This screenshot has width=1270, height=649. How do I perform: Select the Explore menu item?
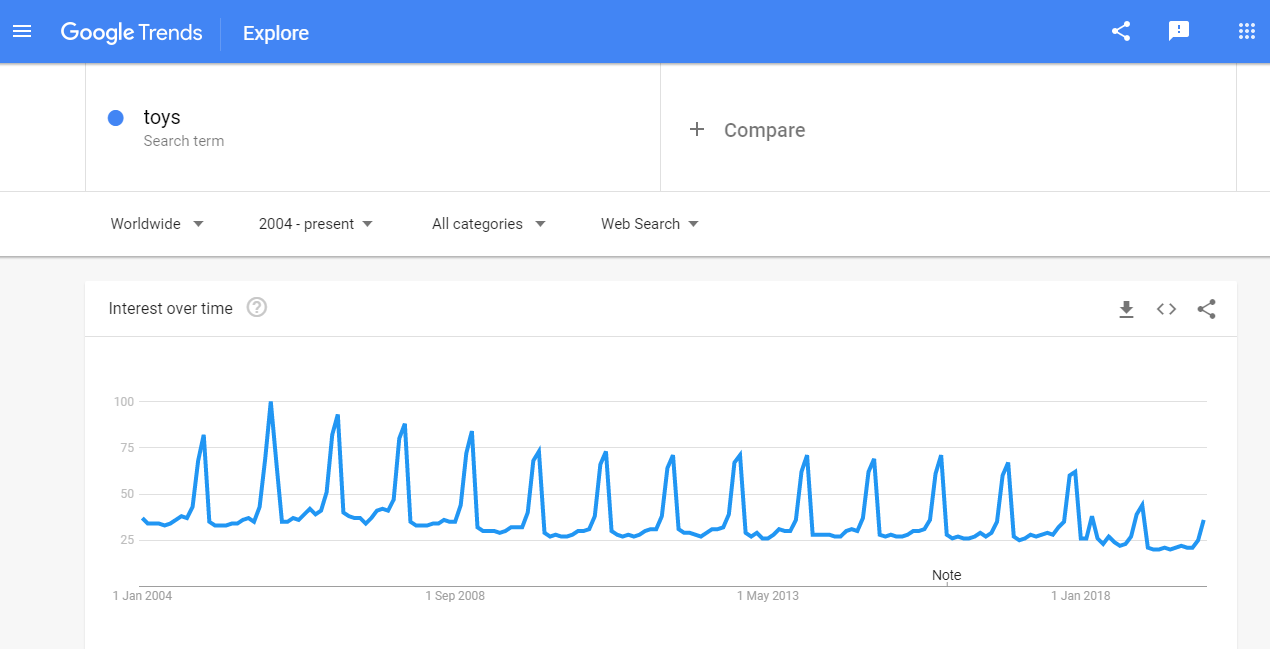coord(275,33)
